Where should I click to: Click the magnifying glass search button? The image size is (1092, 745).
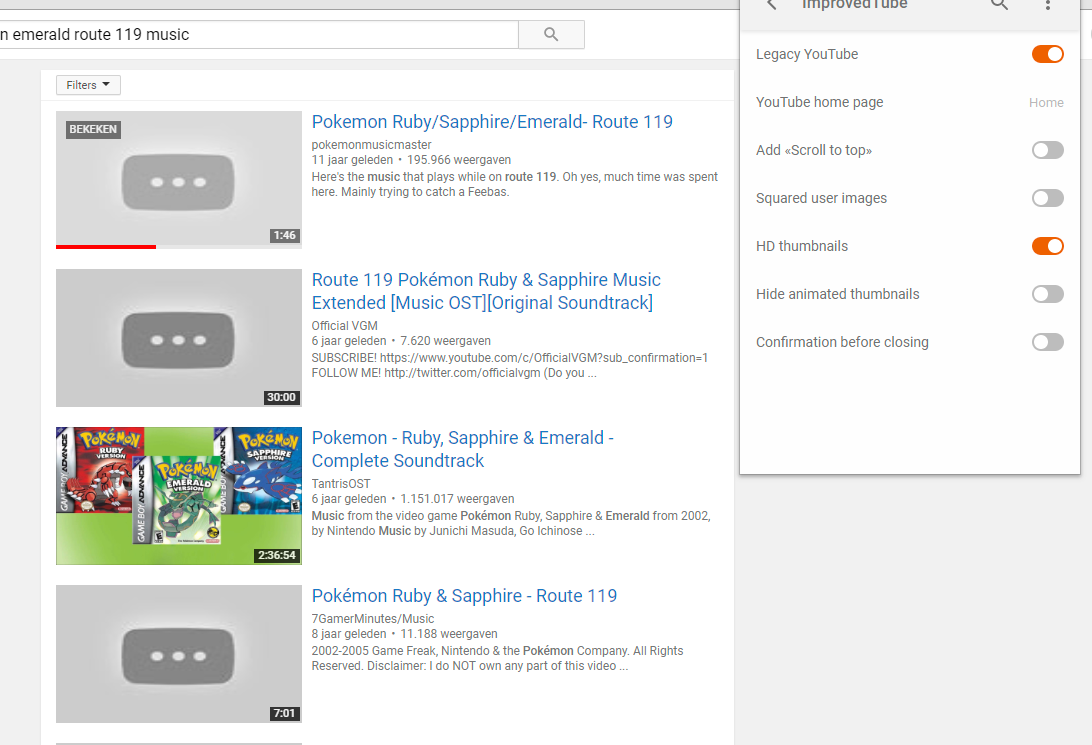pyautogui.click(x=550, y=34)
